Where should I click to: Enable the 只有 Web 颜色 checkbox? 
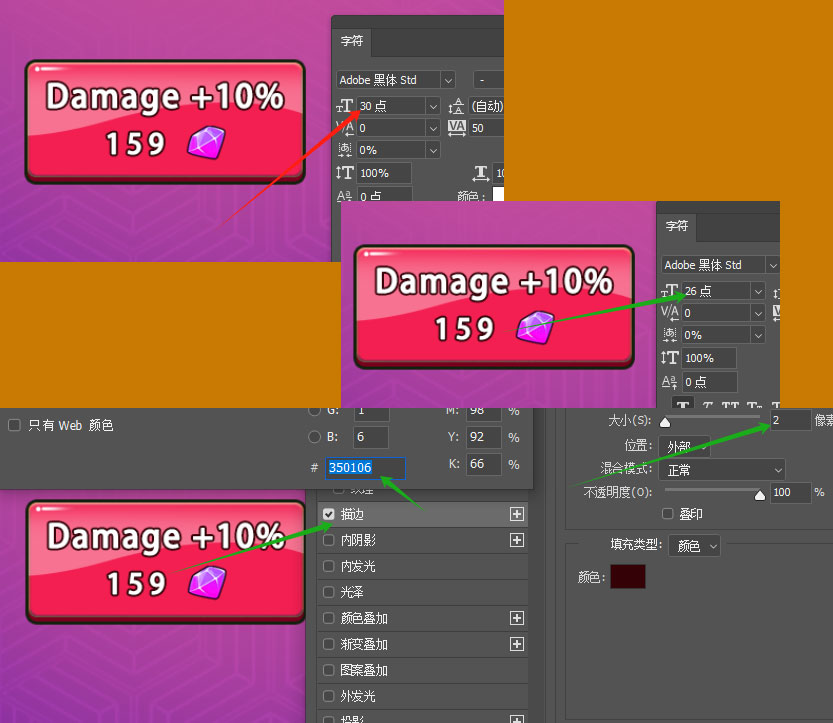pos(14,425)
